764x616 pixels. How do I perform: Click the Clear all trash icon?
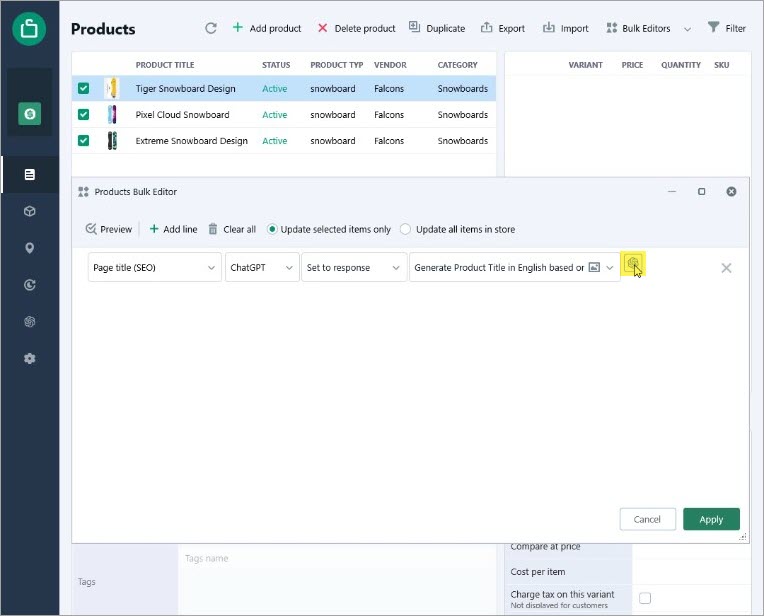(x=213, y=229)
